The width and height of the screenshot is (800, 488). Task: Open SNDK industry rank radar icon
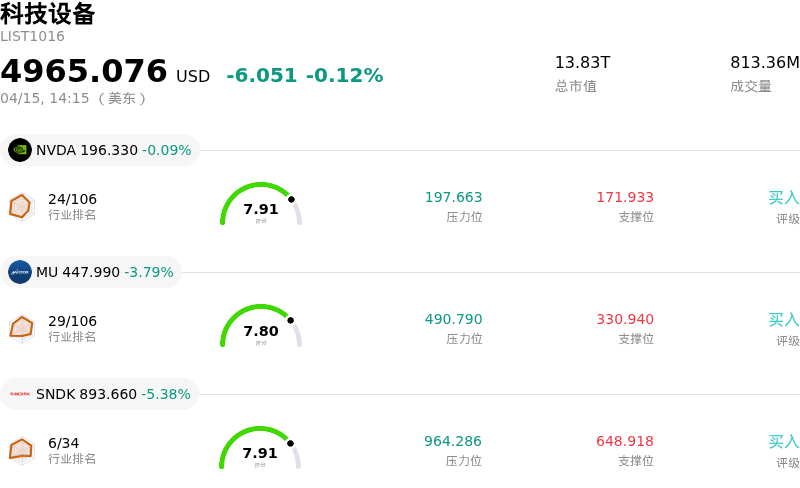21,450
